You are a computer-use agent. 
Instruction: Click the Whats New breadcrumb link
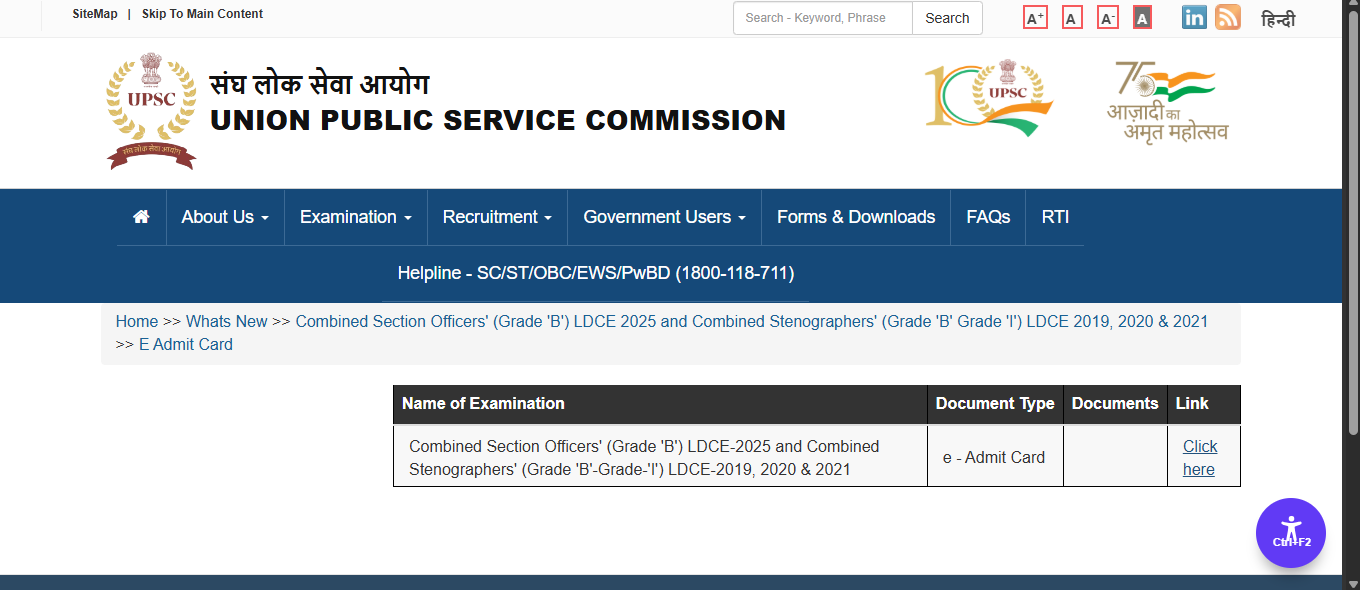tap(227, 321)
